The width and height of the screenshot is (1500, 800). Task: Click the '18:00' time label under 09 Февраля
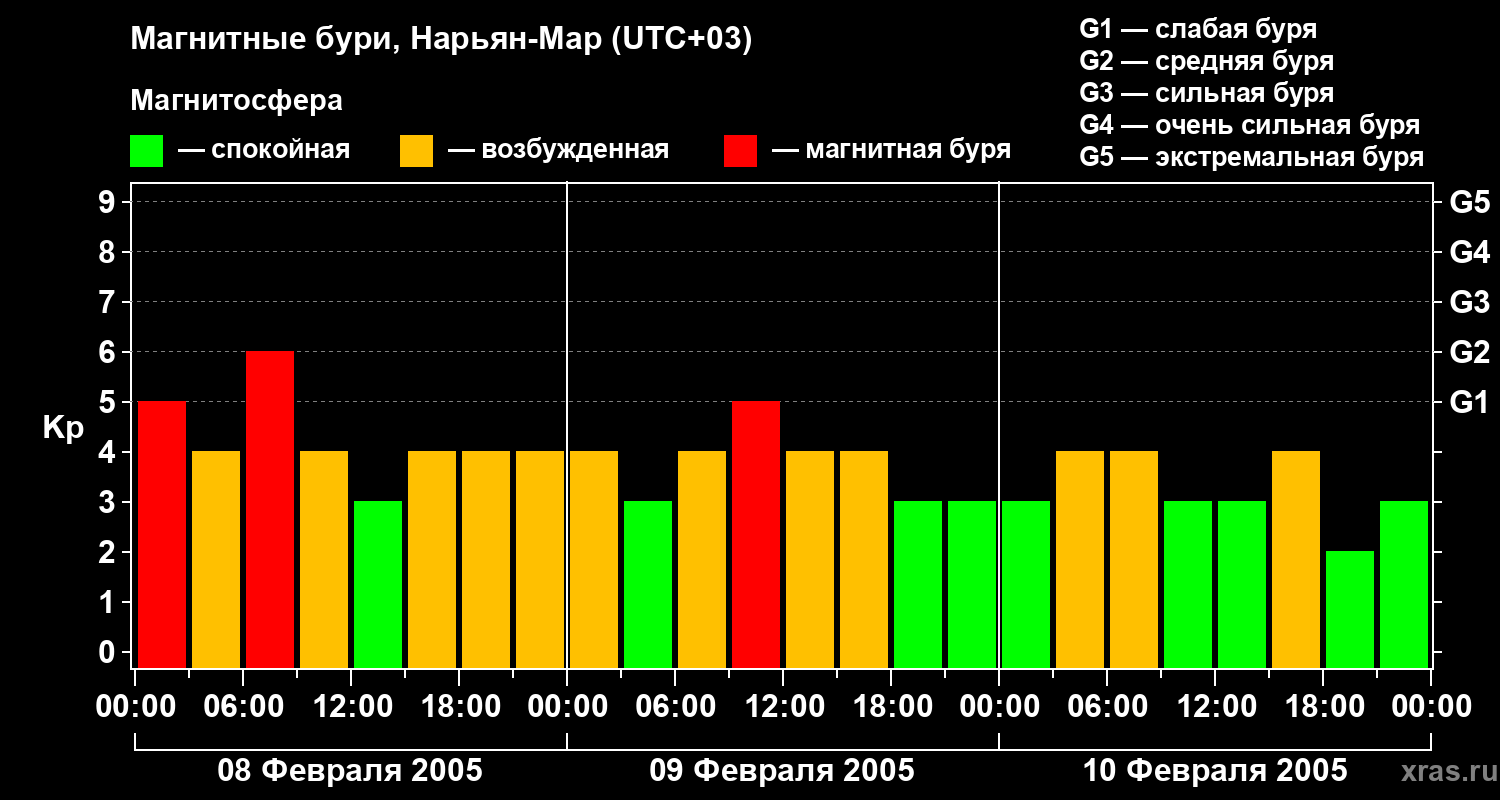[891, 707]
